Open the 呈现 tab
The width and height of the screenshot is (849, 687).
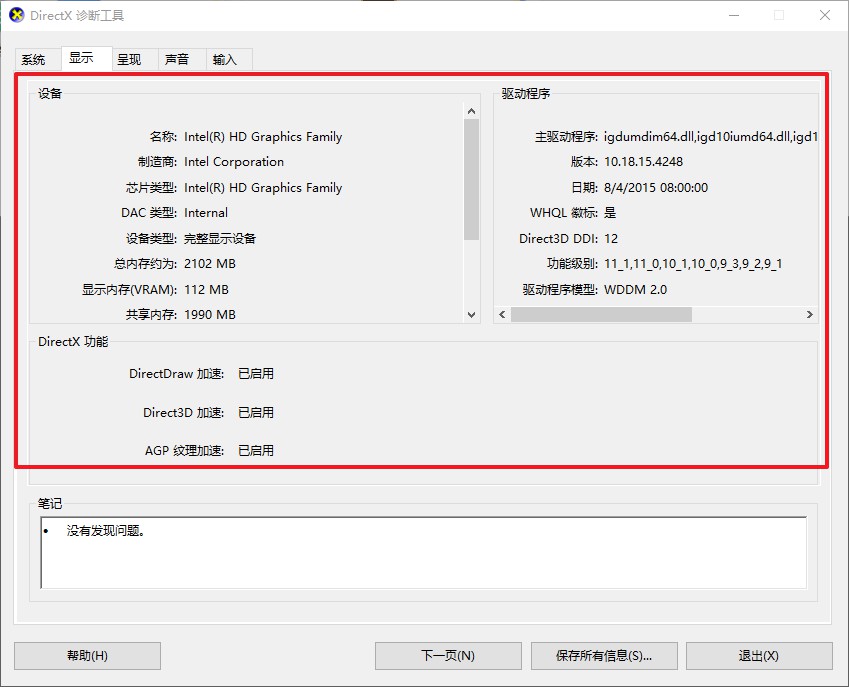(x=130, y=59)
